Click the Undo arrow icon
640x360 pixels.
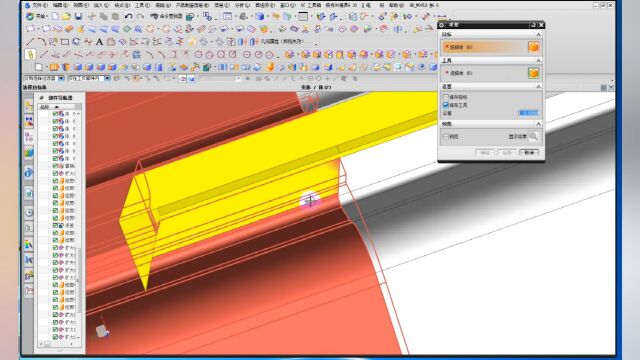[128, 16]
